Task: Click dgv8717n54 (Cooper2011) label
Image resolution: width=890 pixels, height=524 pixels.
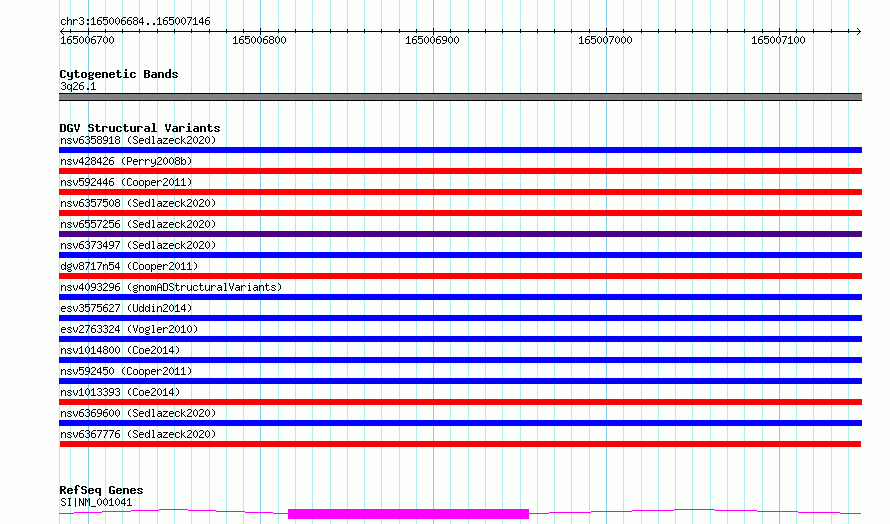Action: (129, 266)
